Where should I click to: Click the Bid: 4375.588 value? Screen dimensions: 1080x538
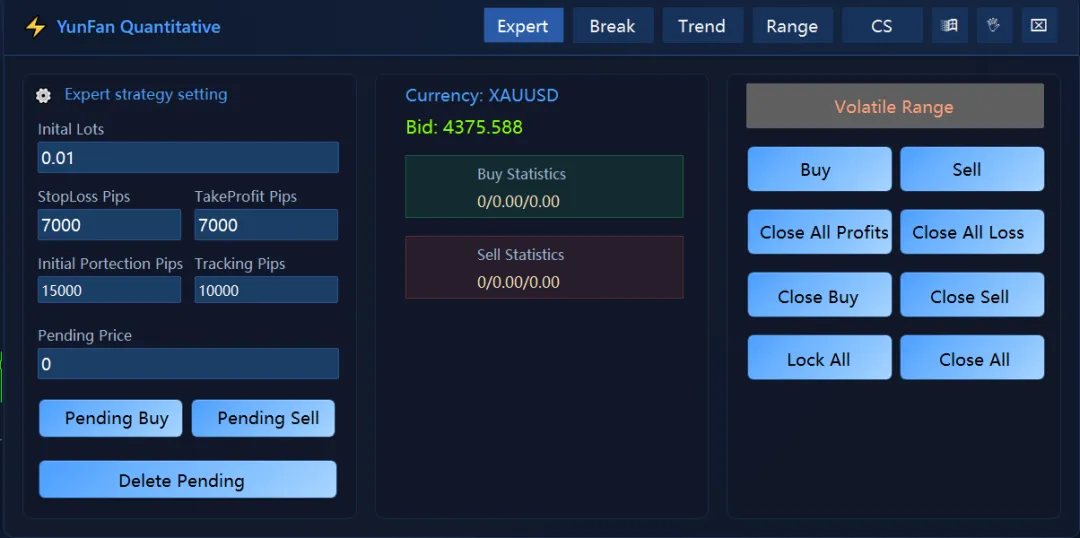(x=464, y=127)
